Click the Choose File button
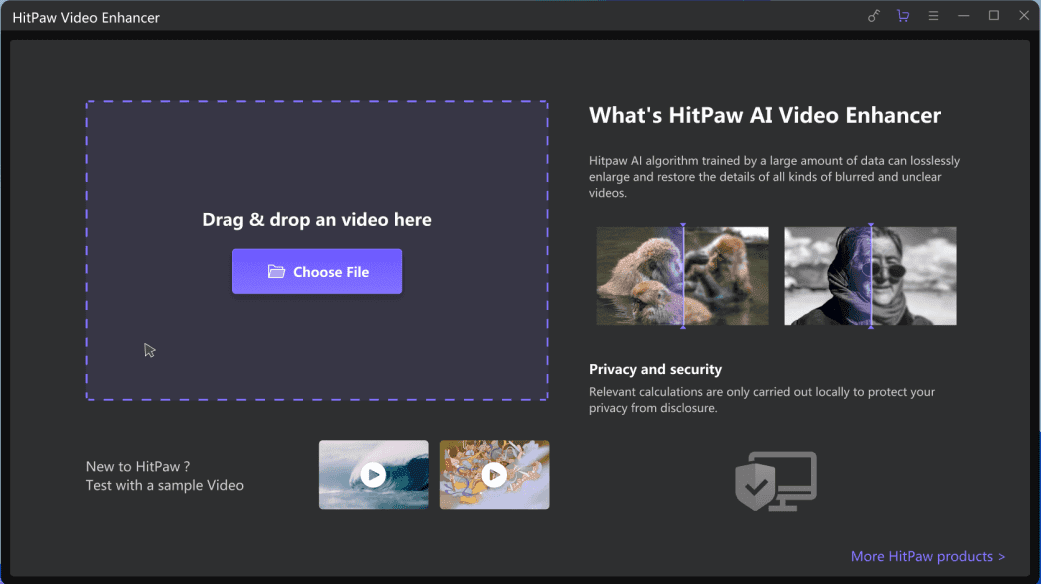This screenshot has height=584, width=1041. point(317,271)
